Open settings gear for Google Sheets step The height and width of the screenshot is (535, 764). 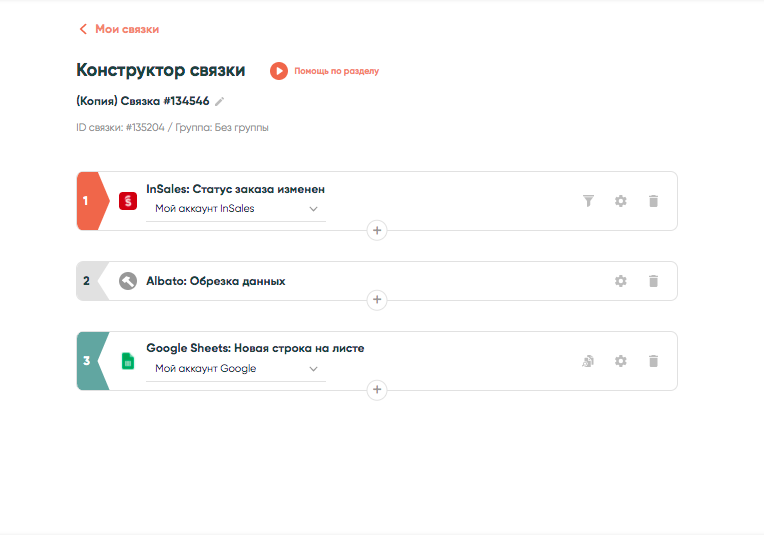(621, 361)
